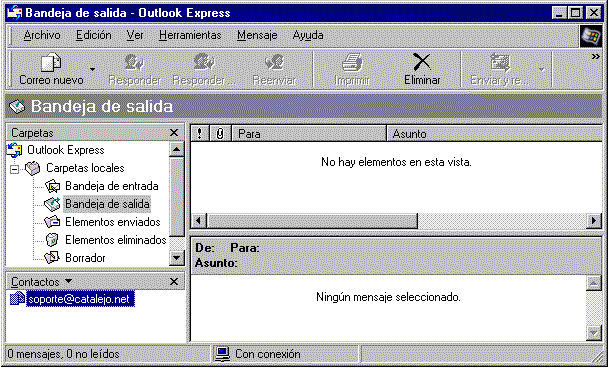The image size is (609, 368).
Task: Open the Elementos eliminados folder
Action: [116, 240]
